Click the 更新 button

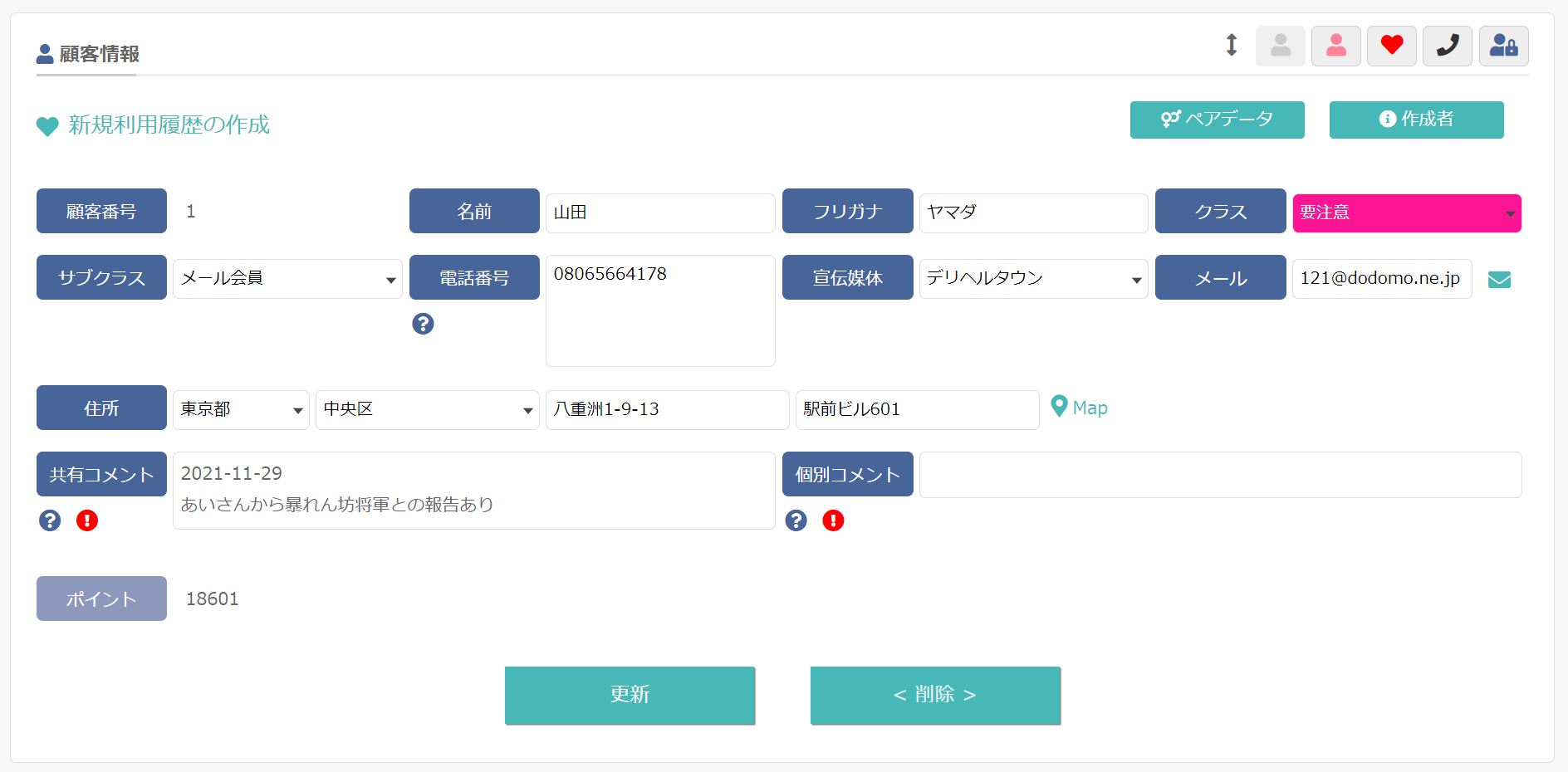point(630,695)
